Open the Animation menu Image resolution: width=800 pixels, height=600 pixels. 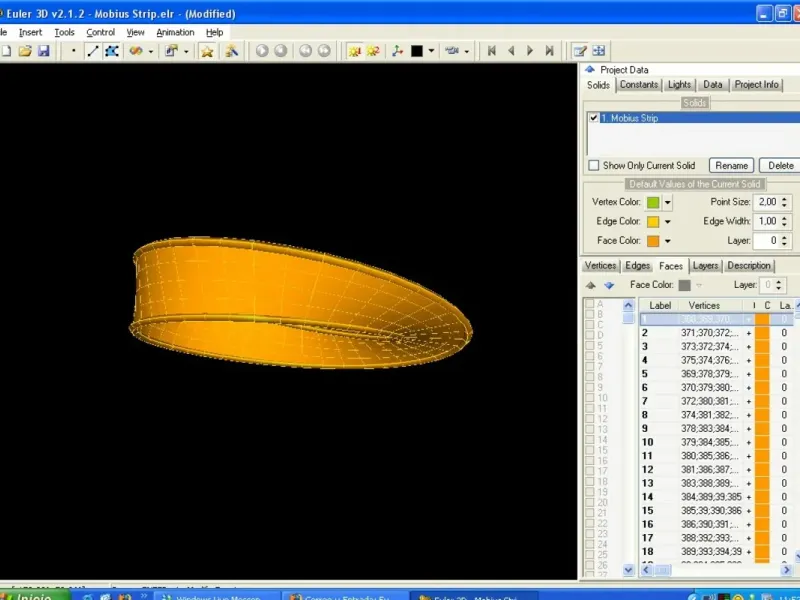(x=175, y=32)
